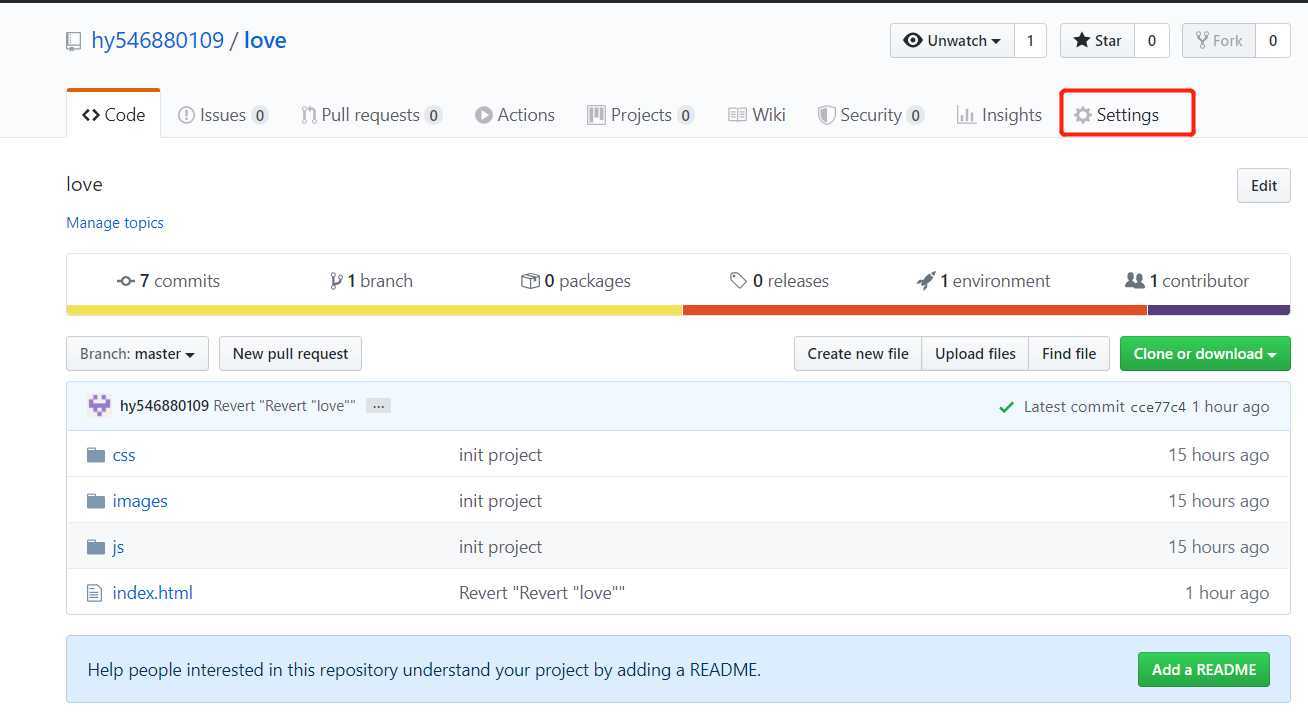1308x717 pixels.
Task: Open the Branch: master dropdown
Action: tap(137, 354)
